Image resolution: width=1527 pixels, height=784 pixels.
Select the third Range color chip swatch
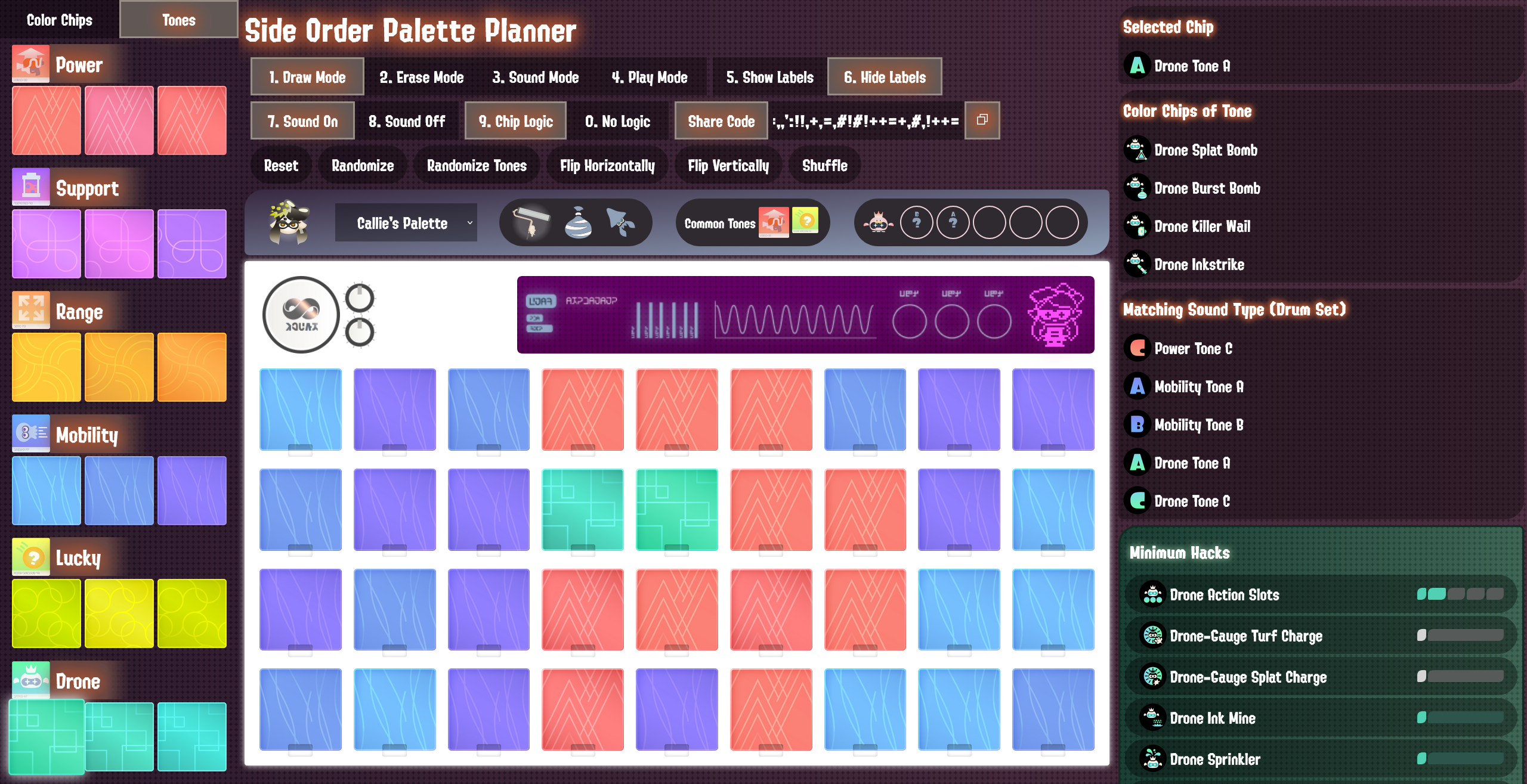pyautogui.click(x=192, y=367)
